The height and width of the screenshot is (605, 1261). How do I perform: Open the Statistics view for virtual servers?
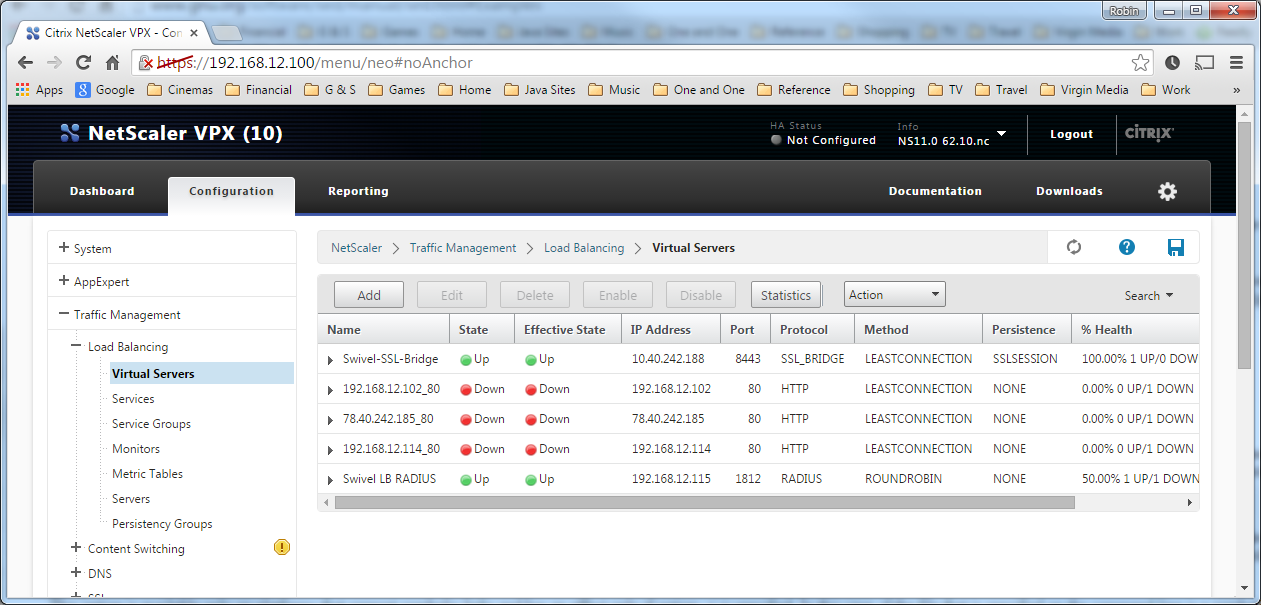point(785,294)
